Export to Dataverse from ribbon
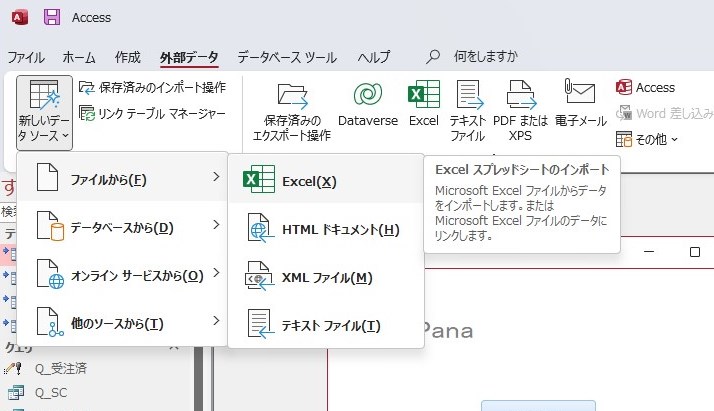The image size is (714, 411). 368,105
